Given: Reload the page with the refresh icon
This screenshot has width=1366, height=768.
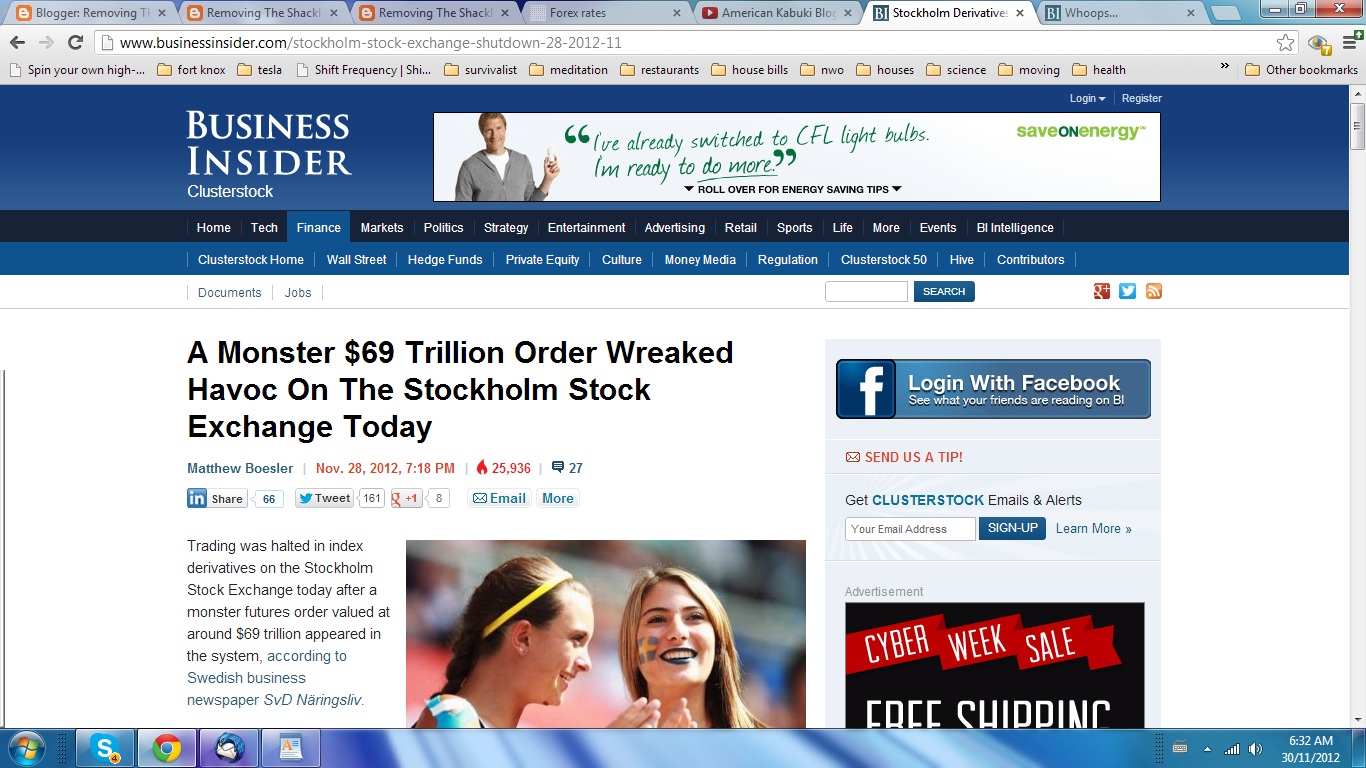Looking at the screenshot, I should pos(75,43).
